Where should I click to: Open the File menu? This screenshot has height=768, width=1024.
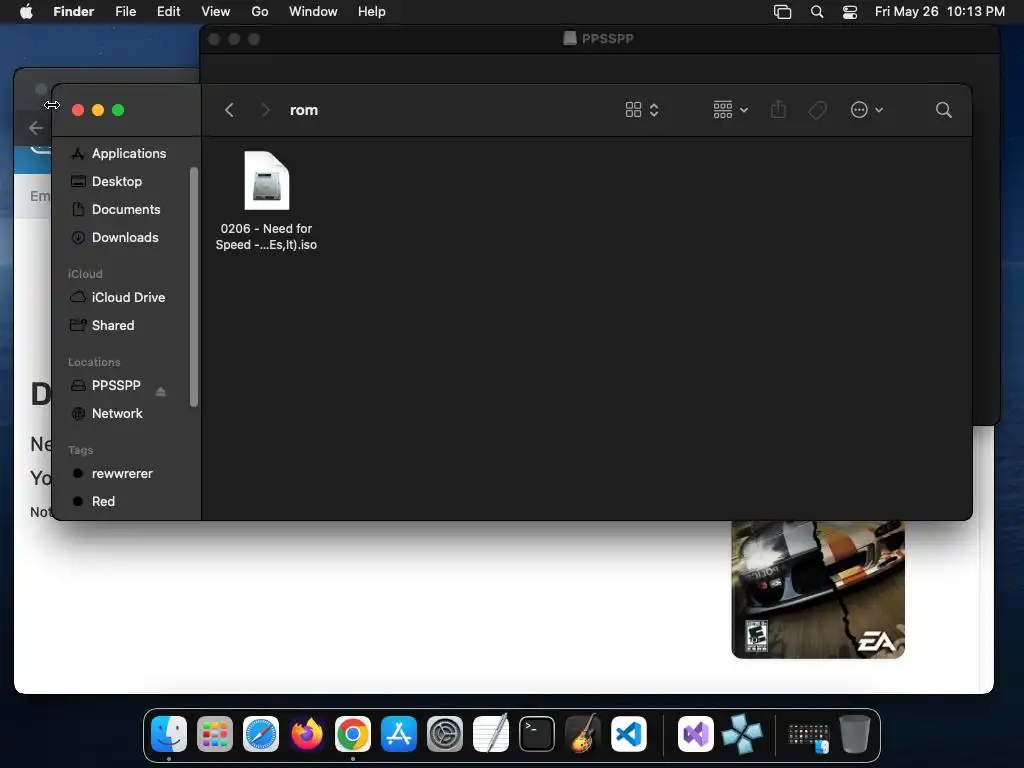click(125, 11)
